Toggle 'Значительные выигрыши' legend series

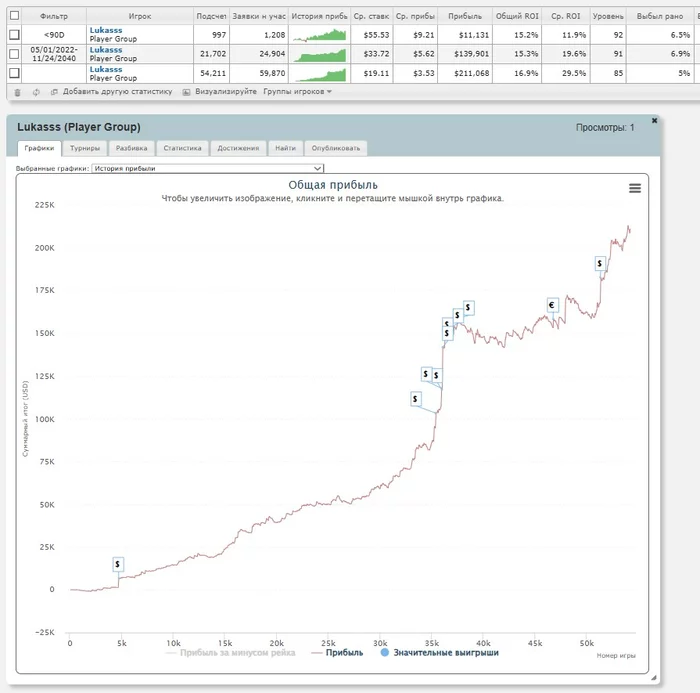point(439,653)
